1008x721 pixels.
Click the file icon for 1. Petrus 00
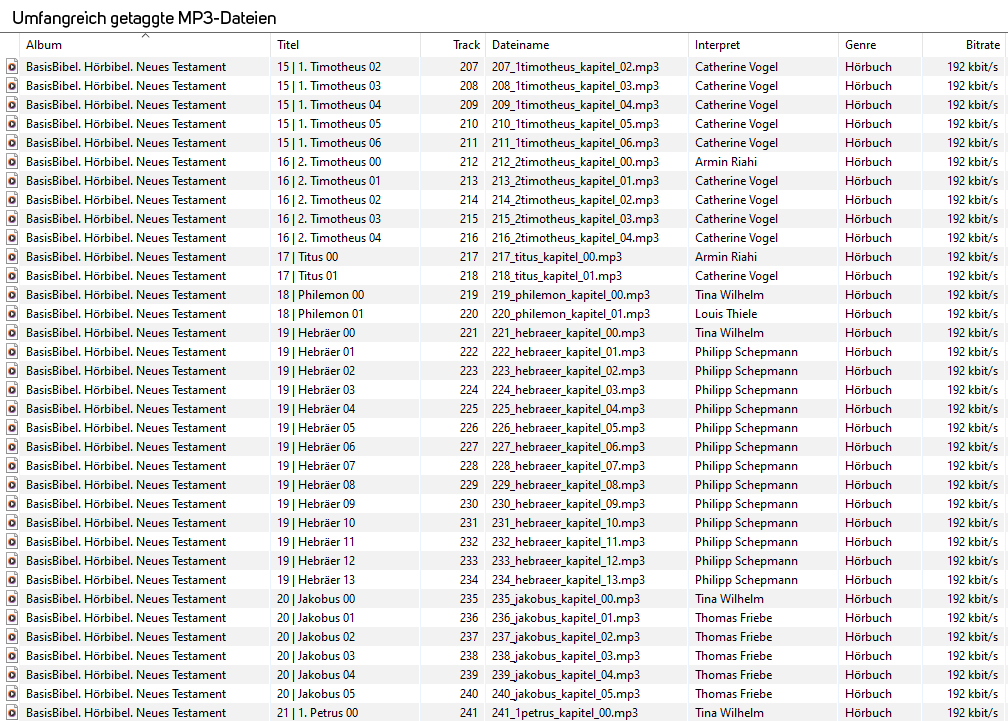[x=12, y=713]
